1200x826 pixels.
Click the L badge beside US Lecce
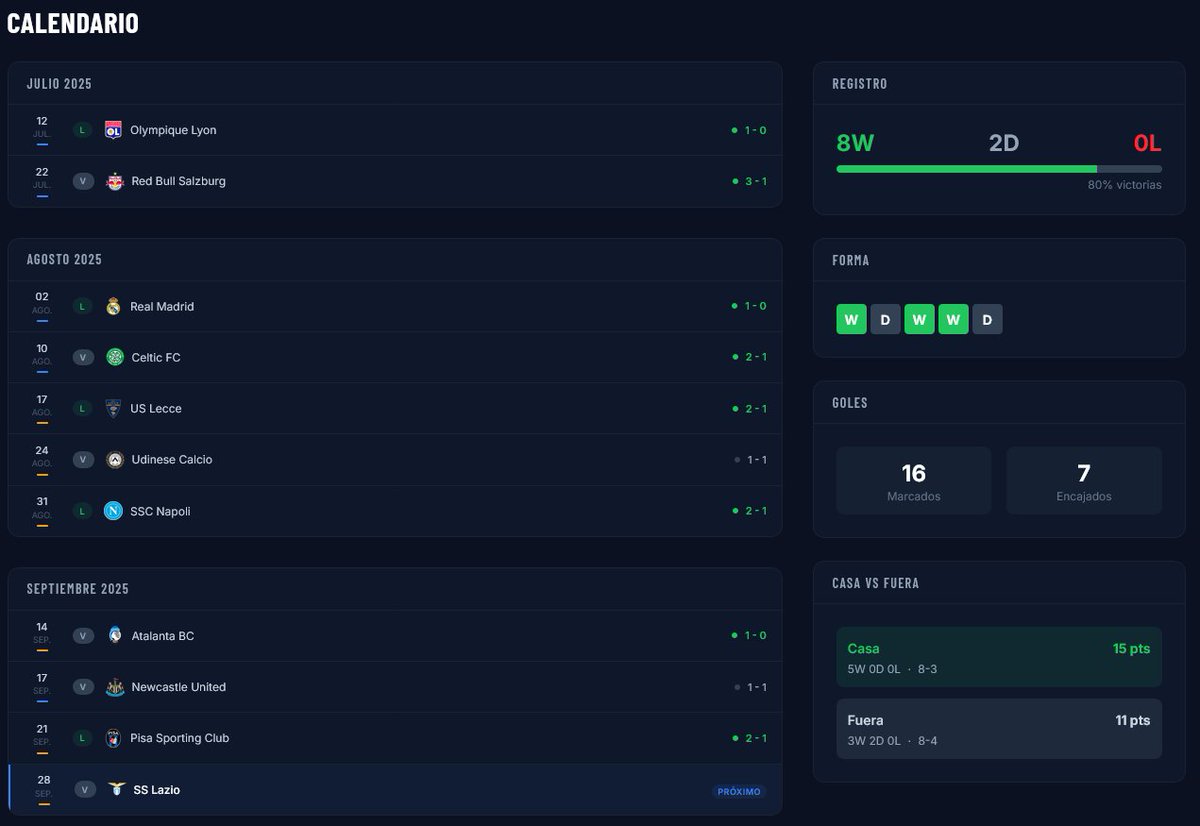click(82, 408)
